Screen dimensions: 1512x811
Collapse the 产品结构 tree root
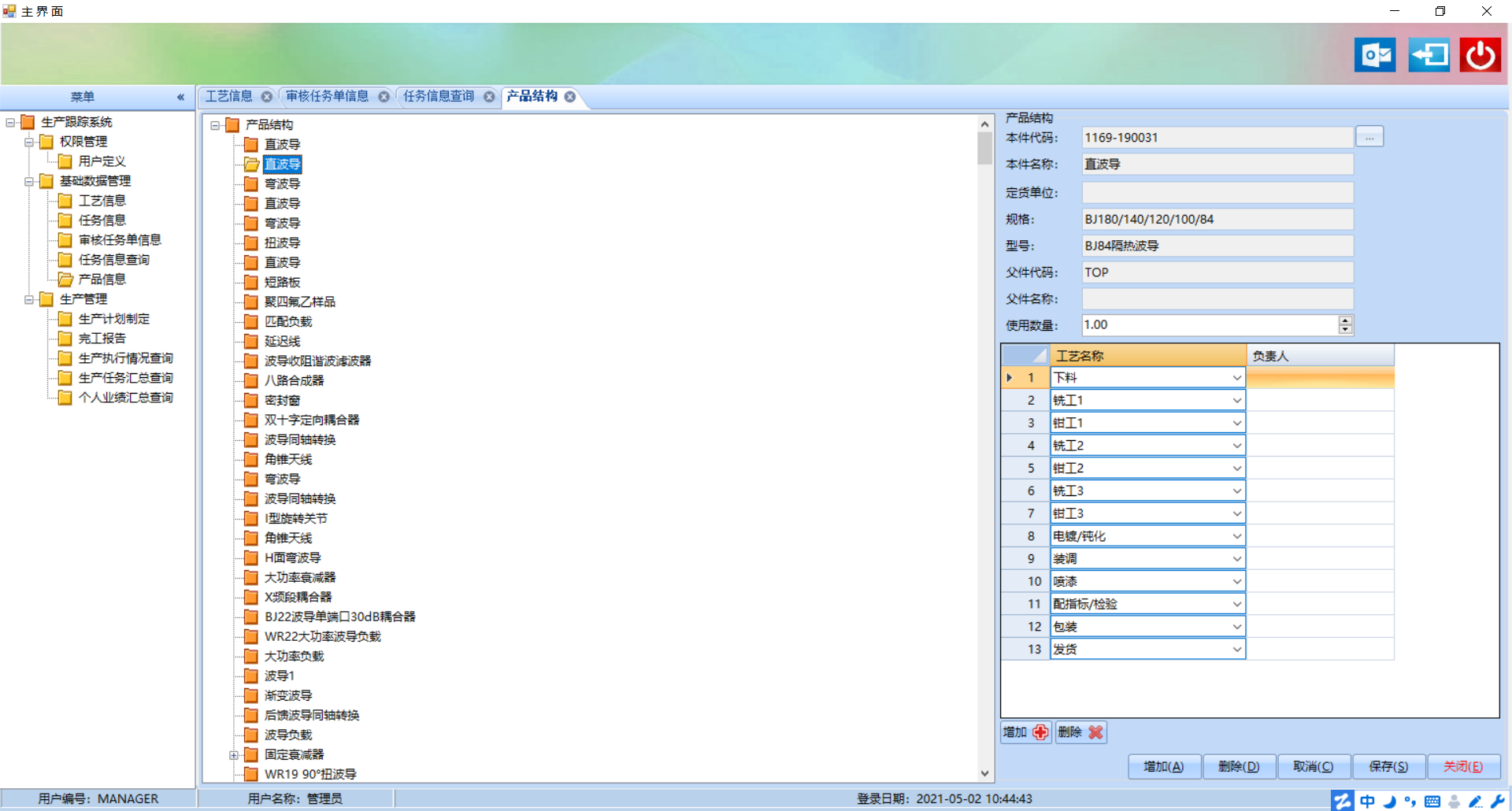(x=215, y=125)
